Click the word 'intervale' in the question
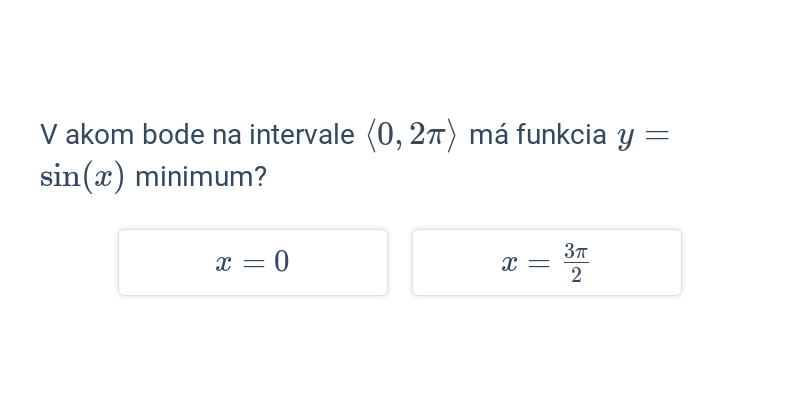800x400 pixels. coord(302,135)
